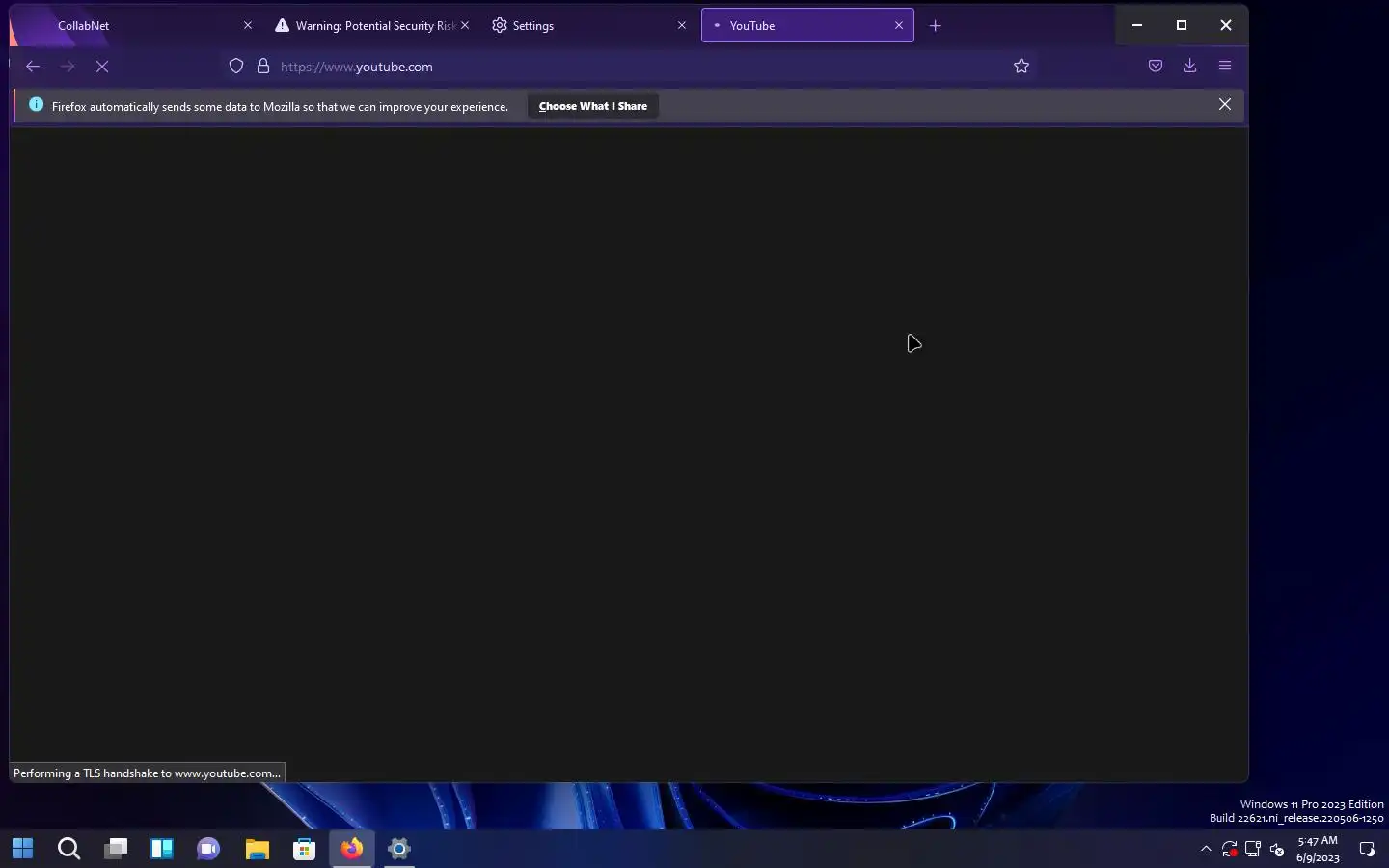This screenshot has width=1389, height=868.
Task: Open the notification center icon
Action: tap(1367, 849)
